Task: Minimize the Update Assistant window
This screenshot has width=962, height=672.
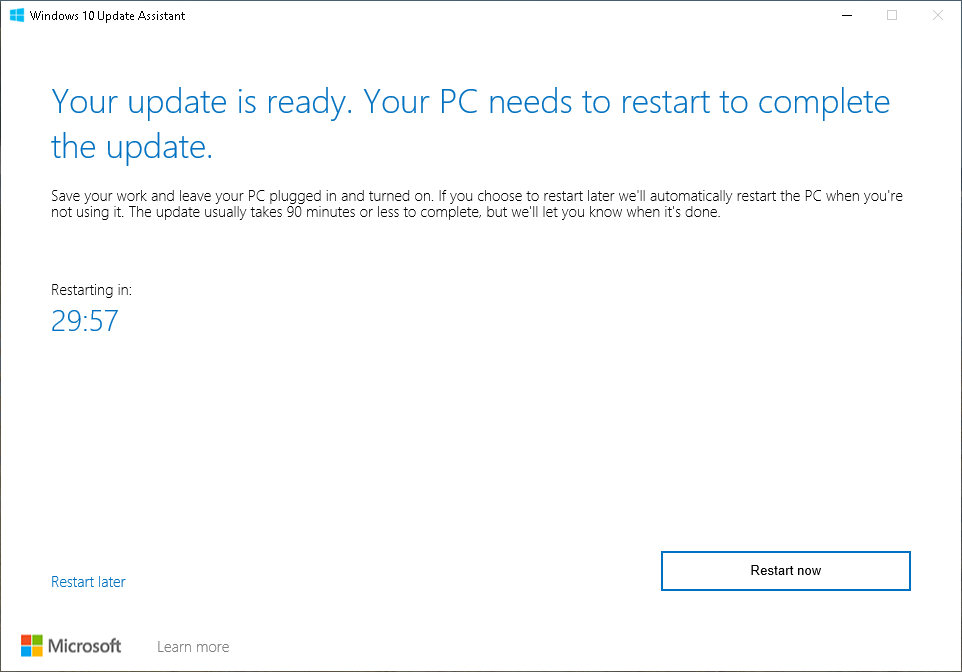Action: (x=846, y=15)
